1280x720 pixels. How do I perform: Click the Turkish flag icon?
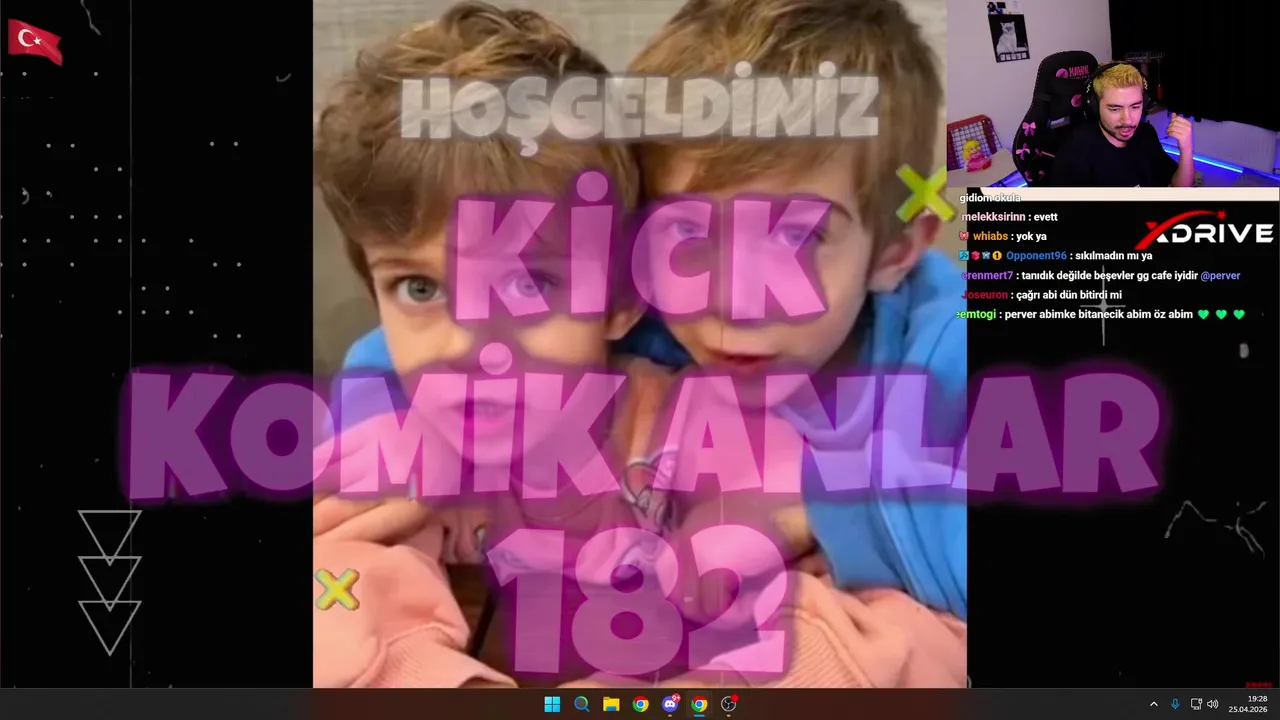(34, 42)
